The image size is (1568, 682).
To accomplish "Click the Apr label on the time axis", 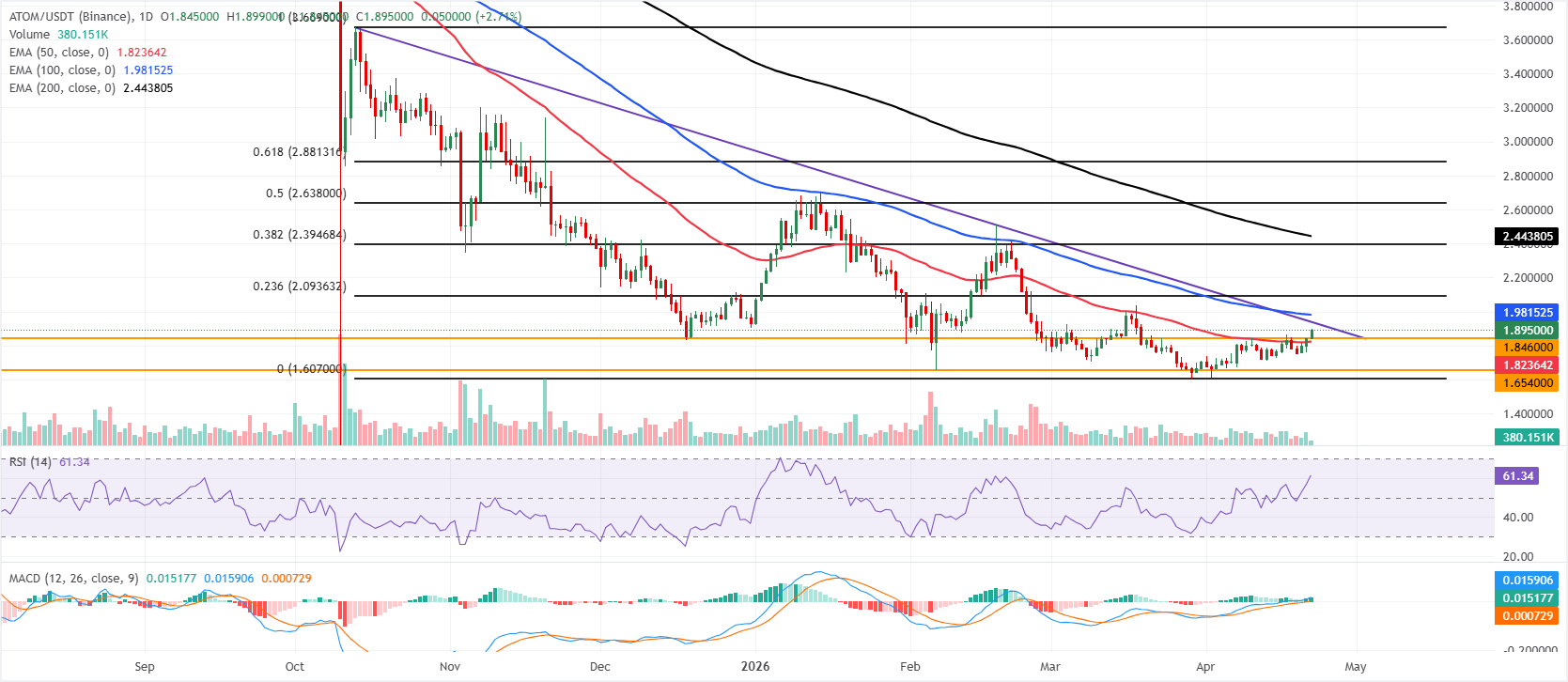I will coord(1205,667).
